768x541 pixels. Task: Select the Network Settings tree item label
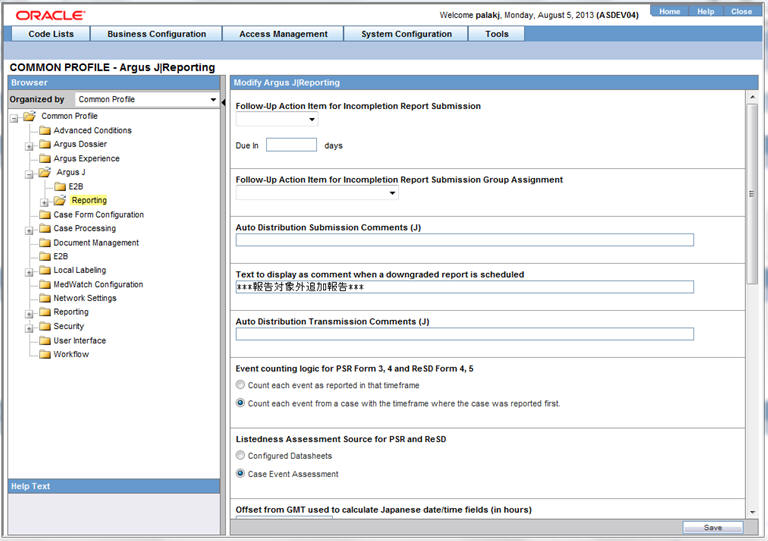click(85, 298)
